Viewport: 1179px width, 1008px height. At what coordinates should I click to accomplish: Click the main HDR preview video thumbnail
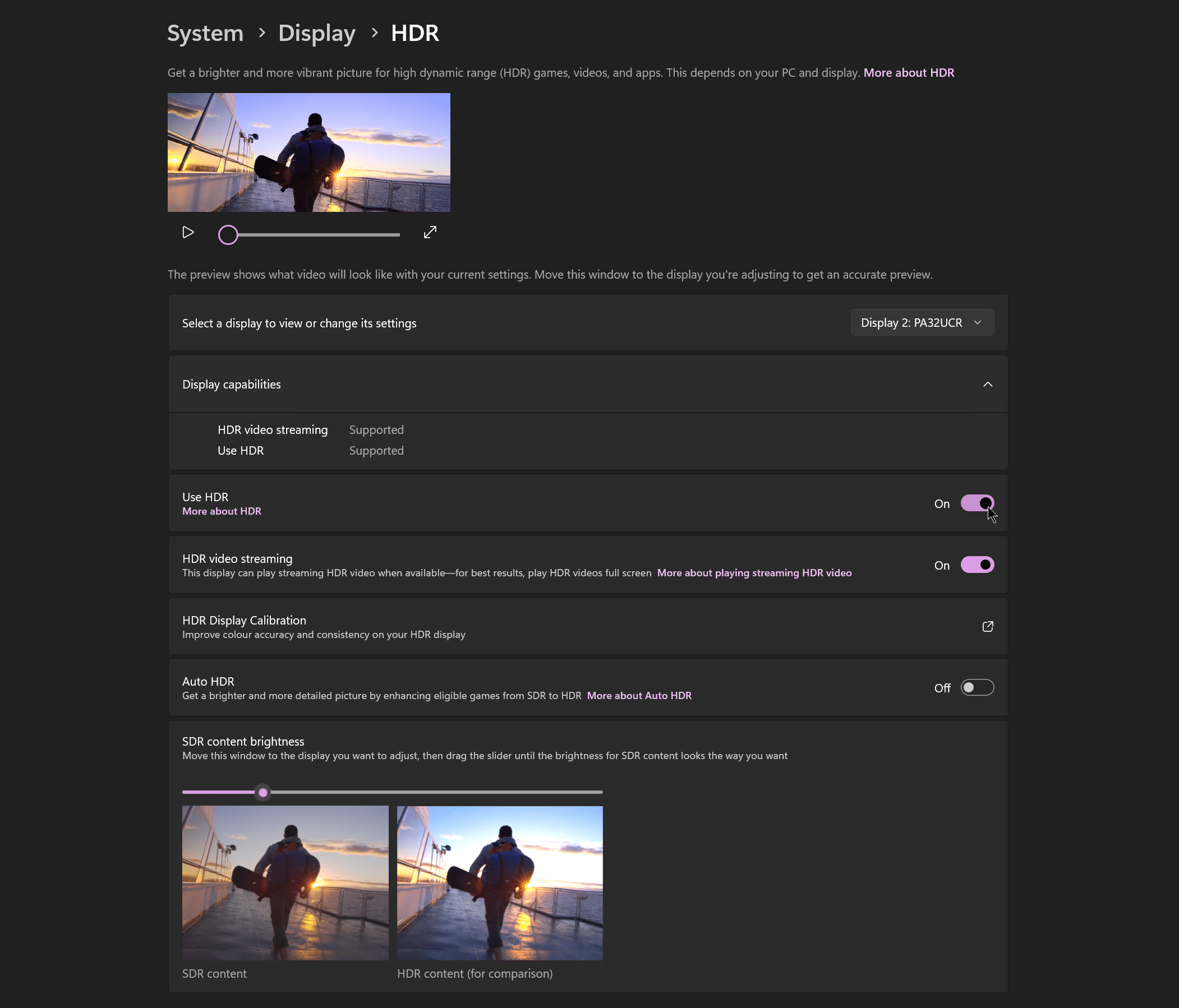[308, 152]
